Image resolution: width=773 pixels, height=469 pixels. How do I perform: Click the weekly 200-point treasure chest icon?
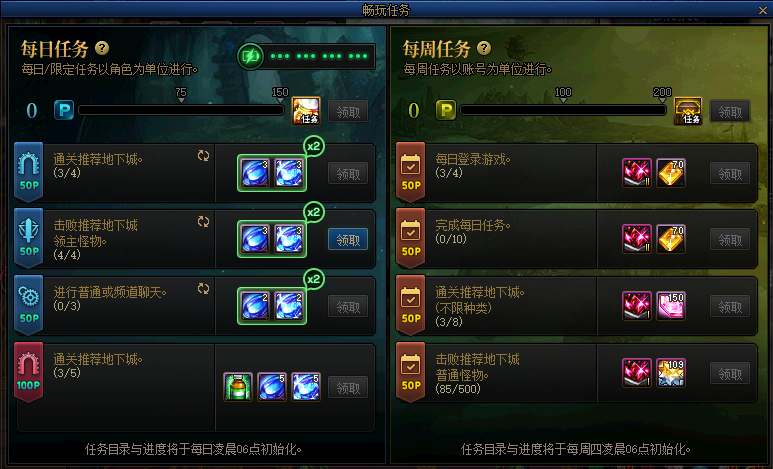pyautogui.click(x=688, y=110)
